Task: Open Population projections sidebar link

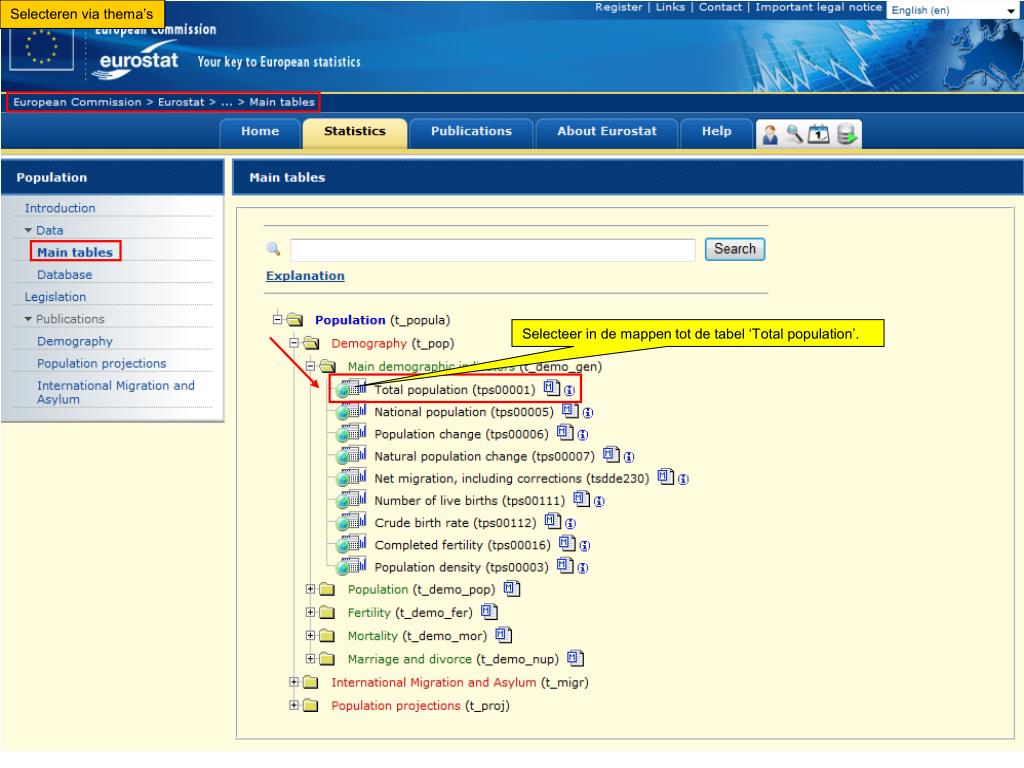Action: pos(102,363)
